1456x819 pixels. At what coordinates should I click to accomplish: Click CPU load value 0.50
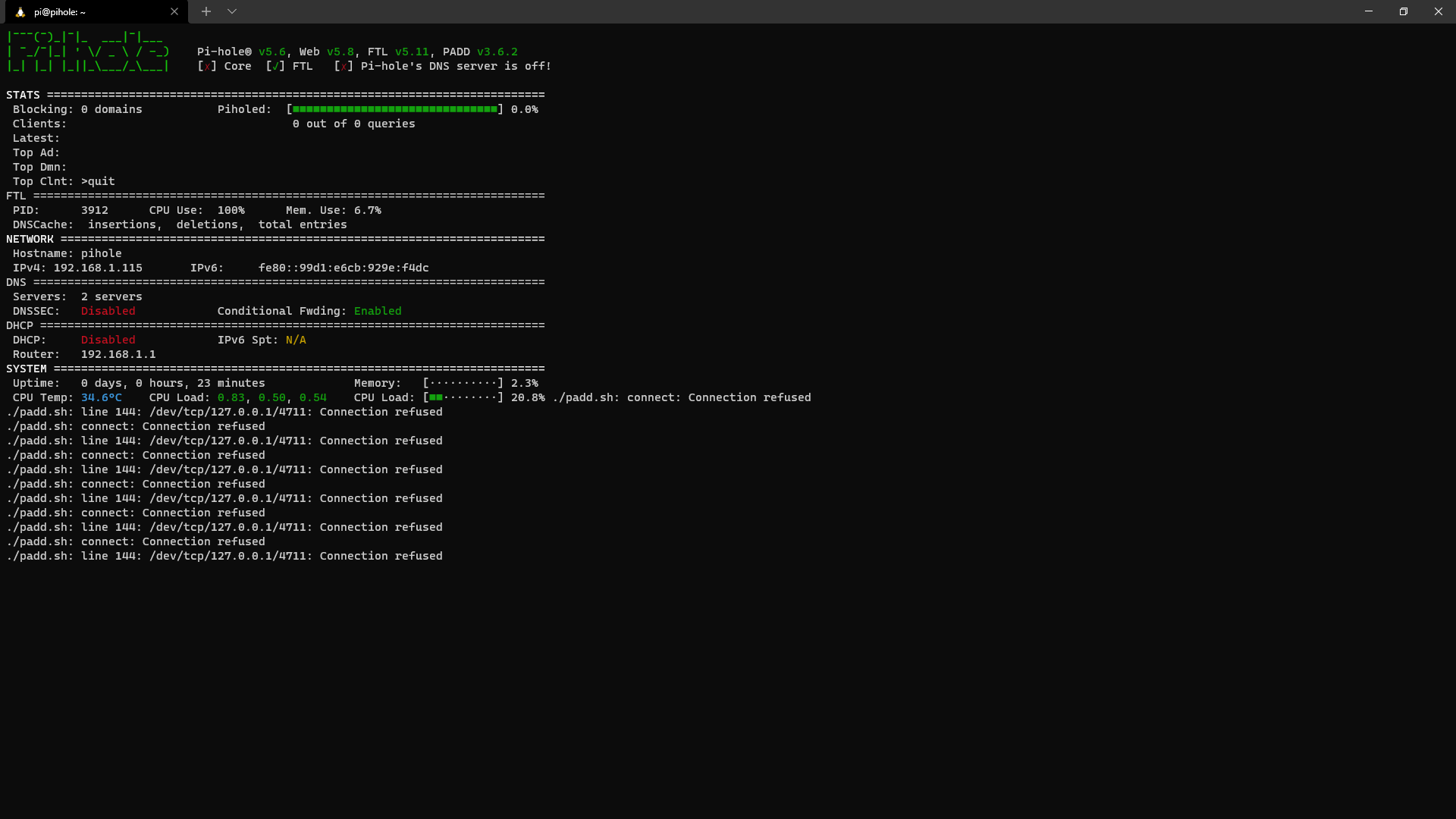pos(272,398)
